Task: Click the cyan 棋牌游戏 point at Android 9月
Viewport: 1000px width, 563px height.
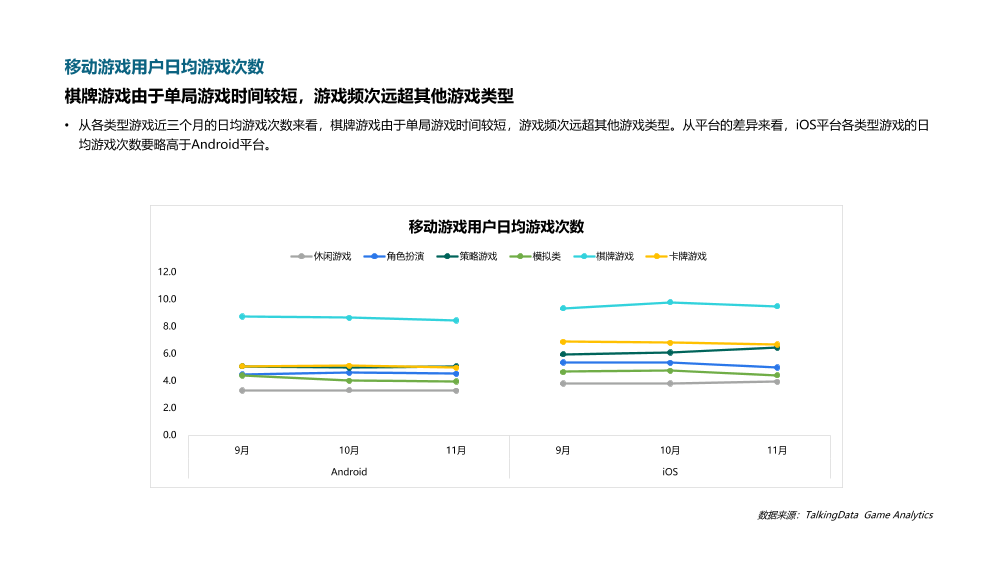Action: (x=242, y=316)
